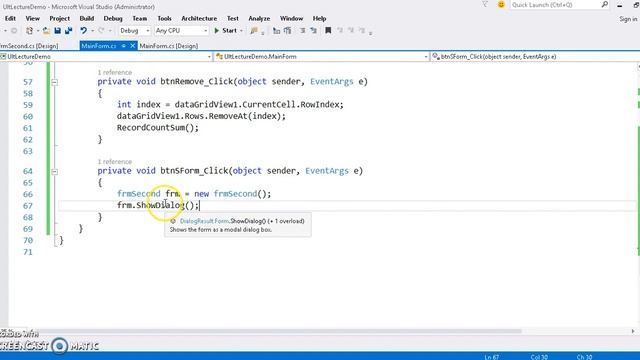This screenshot has height=360, width=640.
Task: Open the Tools menu
Action: click(164, 18)
